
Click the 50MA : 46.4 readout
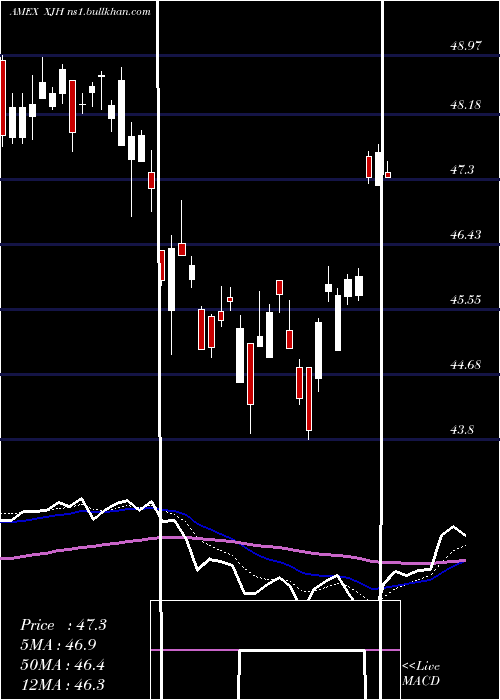62,665
